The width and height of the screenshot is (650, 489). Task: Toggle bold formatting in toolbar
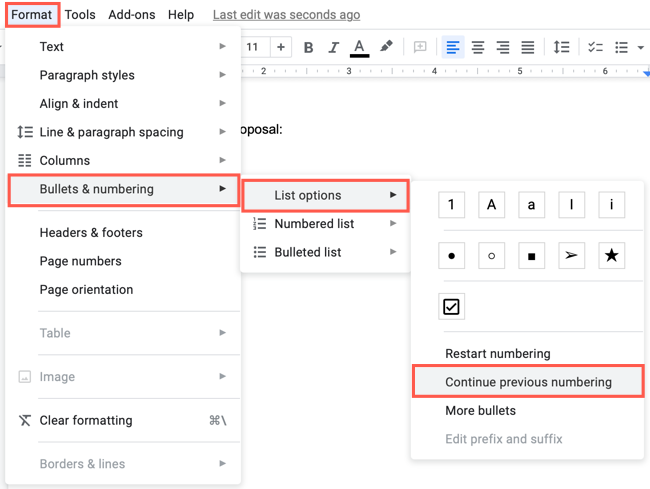click(308, 47)
